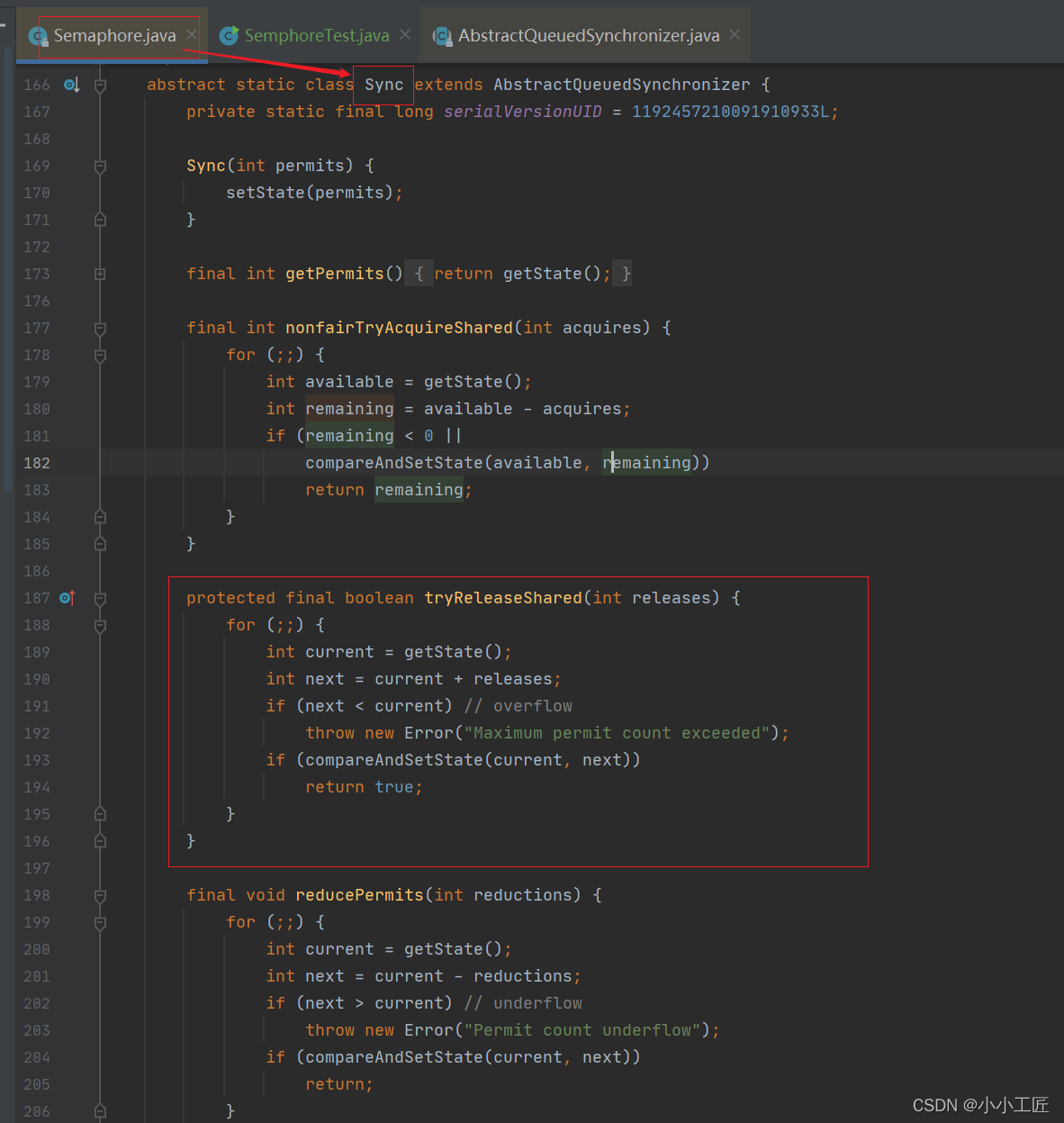The height and width of the screenshot is (1123, 1064).
Task: Collapse the Sync class at line 166
Action: (x=101, y=85)
